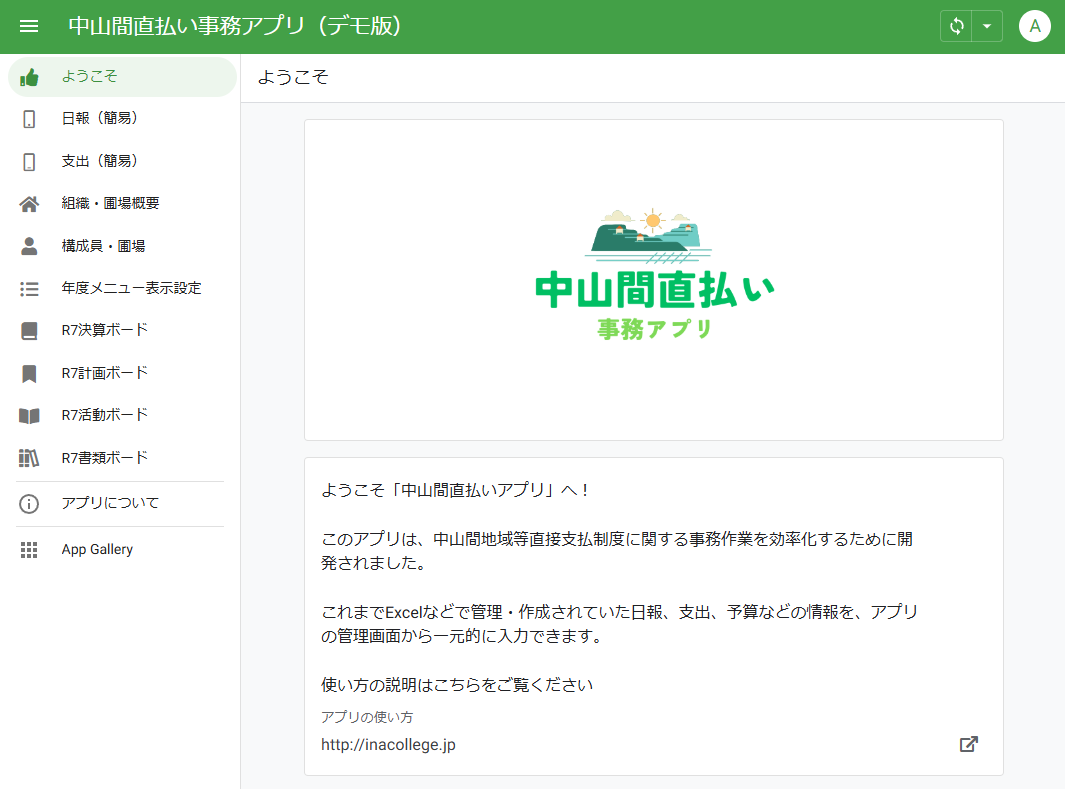Click the house icon beside 組織・圃場概要
Screen dimensions: 1065x789
[29, 204]
